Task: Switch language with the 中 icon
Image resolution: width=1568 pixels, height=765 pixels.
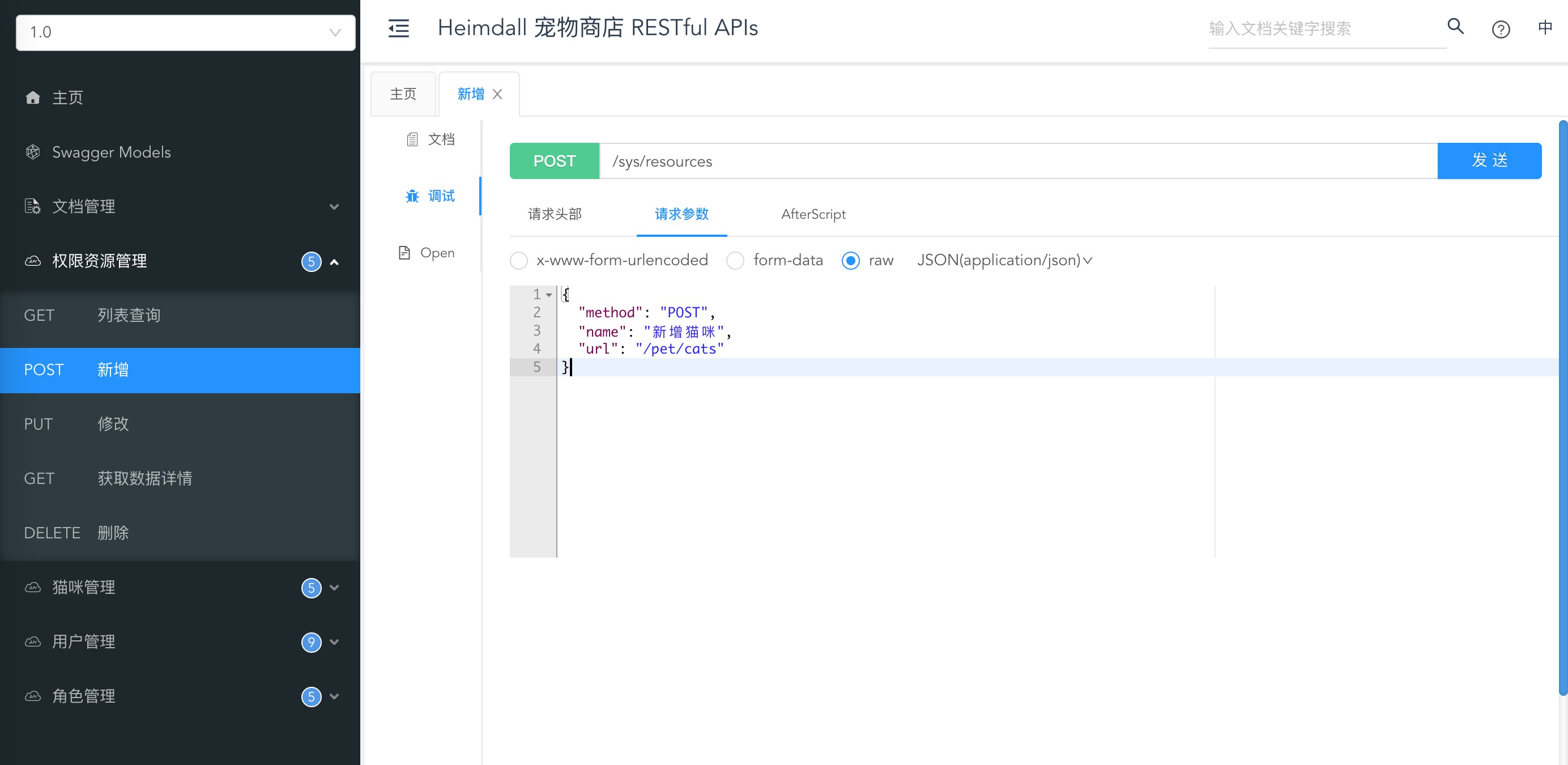Action: [x=1545, y=27]
